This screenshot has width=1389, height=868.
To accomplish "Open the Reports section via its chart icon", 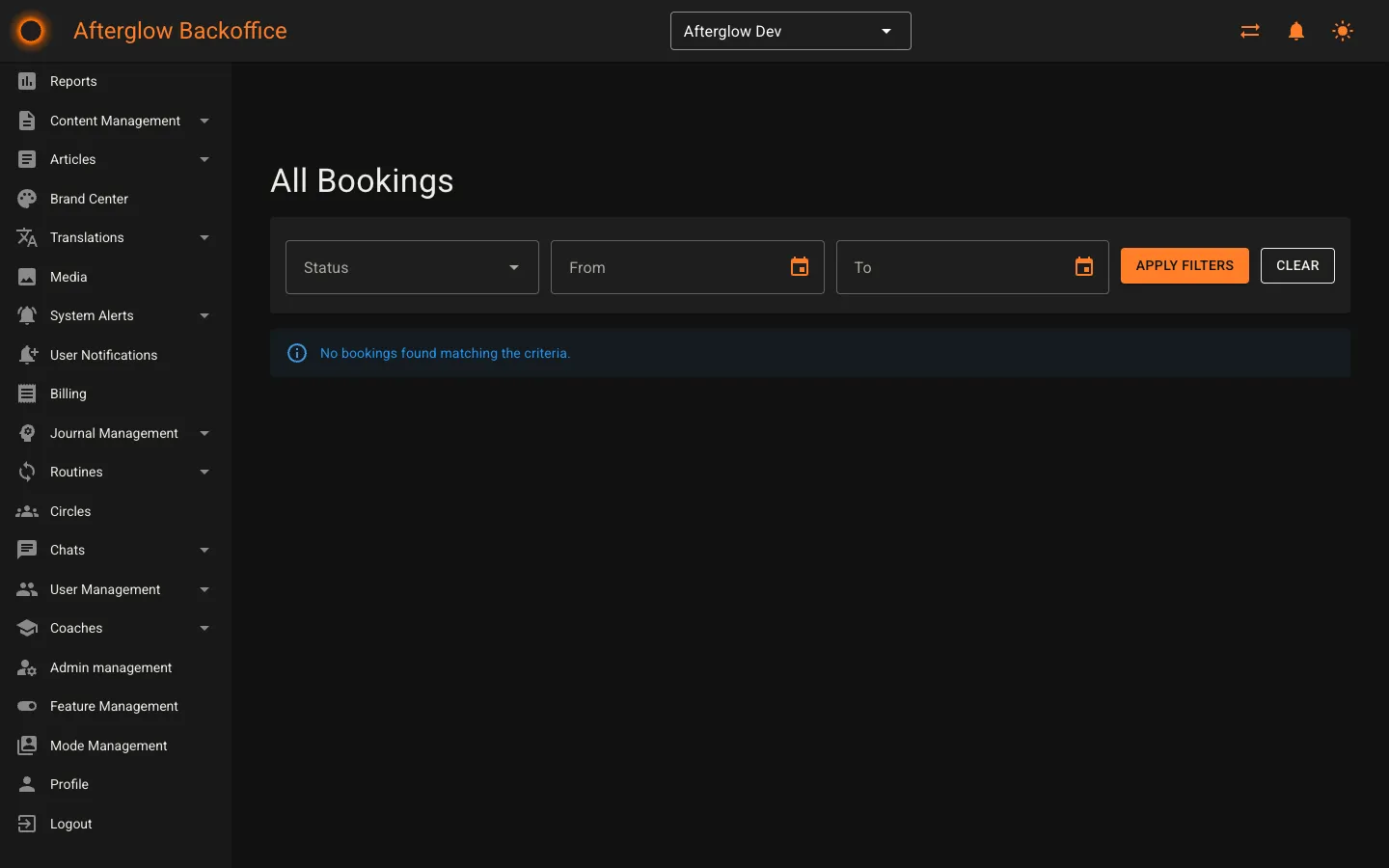I will (x=28, y=81).
